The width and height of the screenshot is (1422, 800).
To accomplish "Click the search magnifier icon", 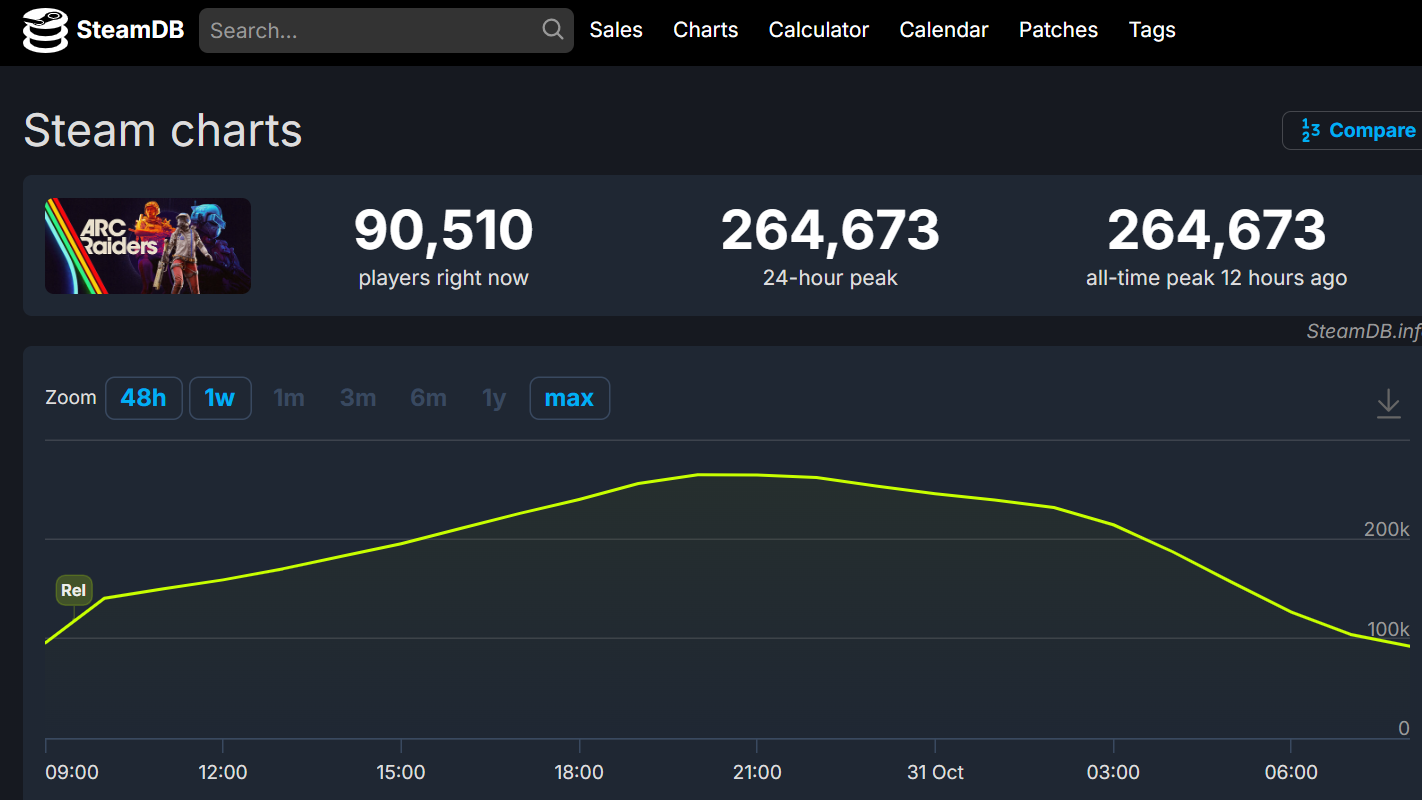I will (553, 30).
